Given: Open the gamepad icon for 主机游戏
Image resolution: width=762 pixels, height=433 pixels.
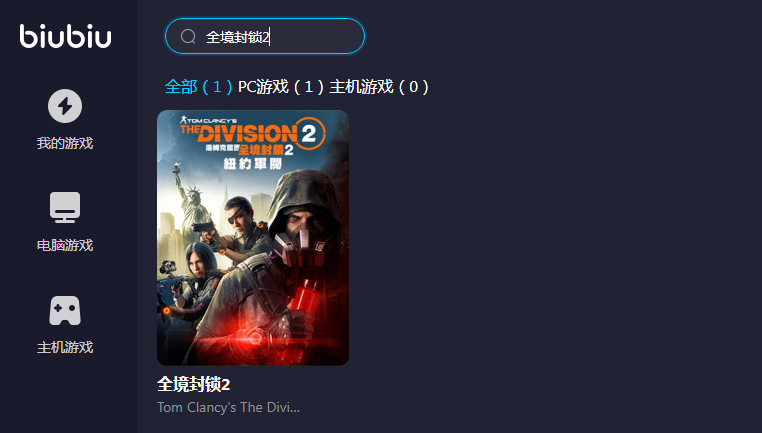Looking at the screenshot, I should 65,311.
